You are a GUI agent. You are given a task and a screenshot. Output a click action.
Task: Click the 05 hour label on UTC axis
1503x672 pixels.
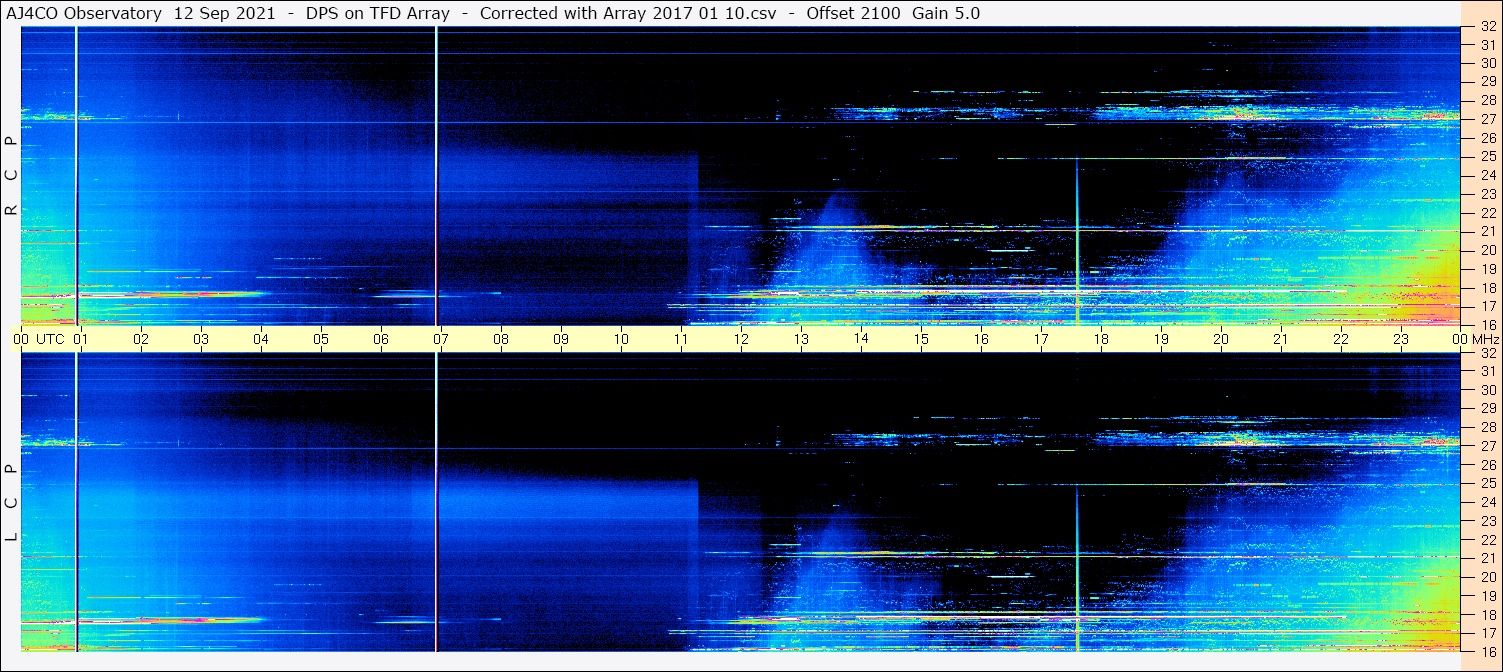321,339
